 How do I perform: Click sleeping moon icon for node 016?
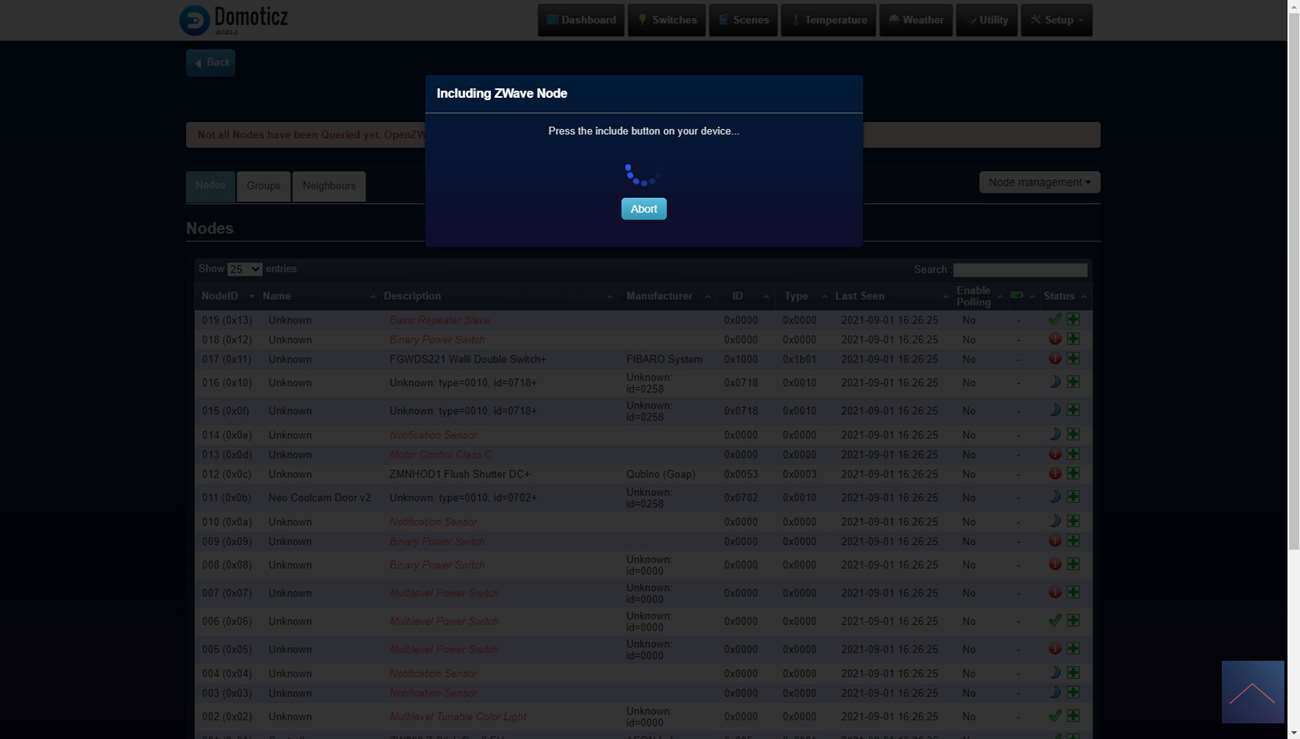(x=1054, y=382)
